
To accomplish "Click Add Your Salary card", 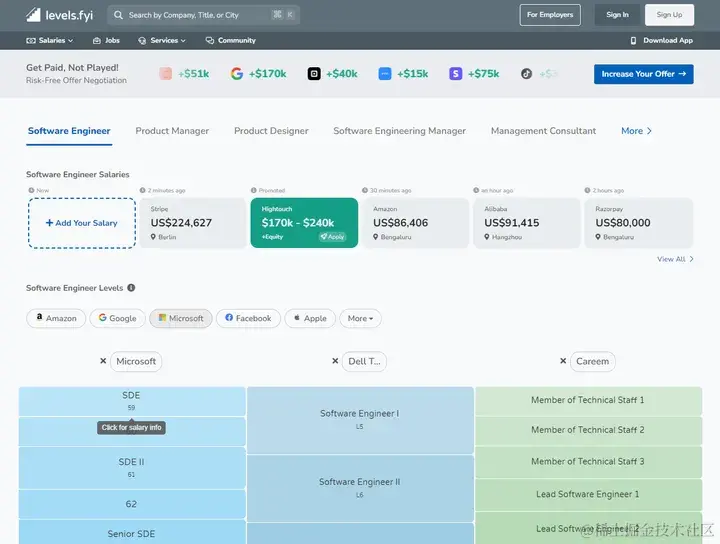I will pyautogui.click(x=82, y=223).
